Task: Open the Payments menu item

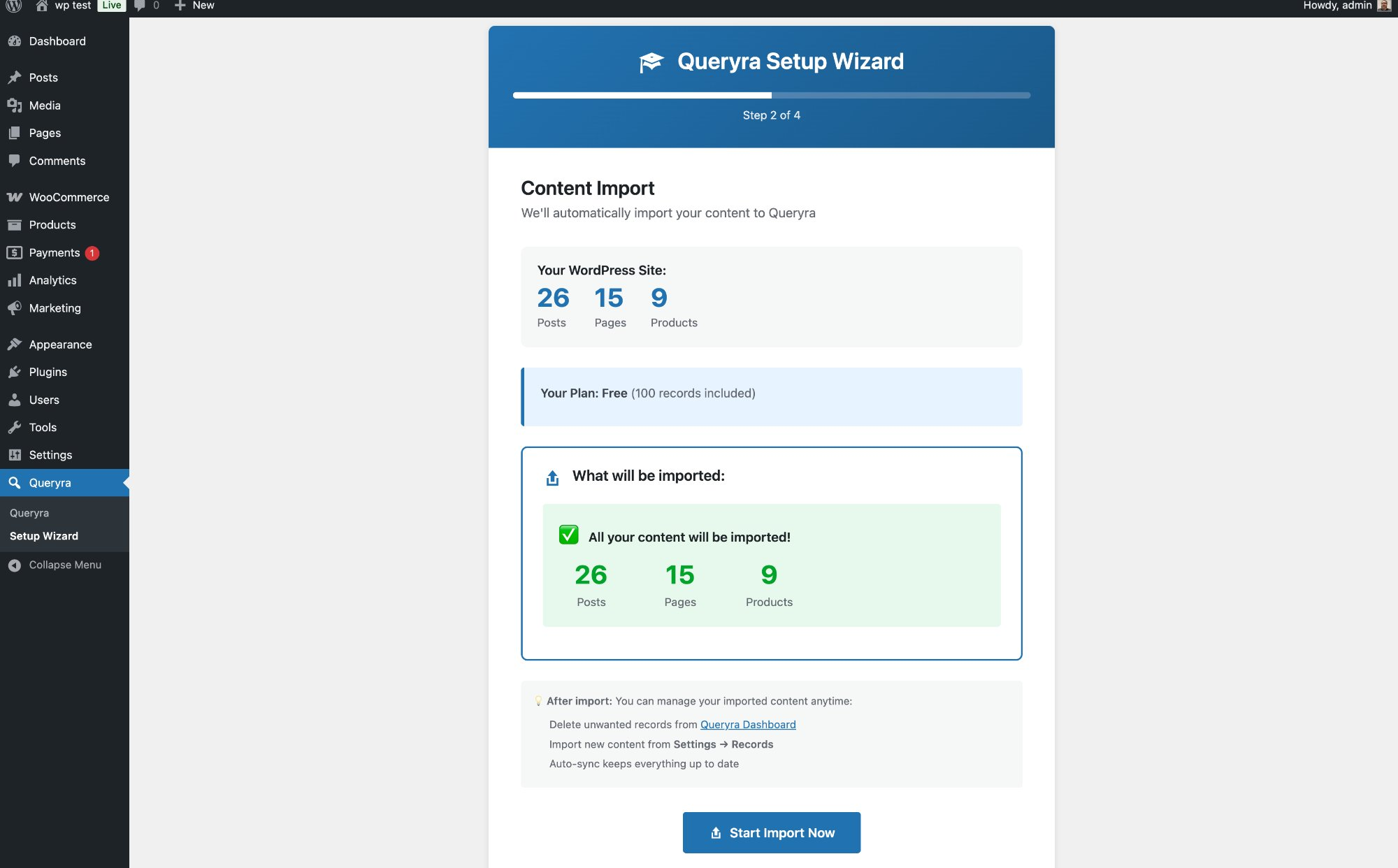Action: click(55, 252)
